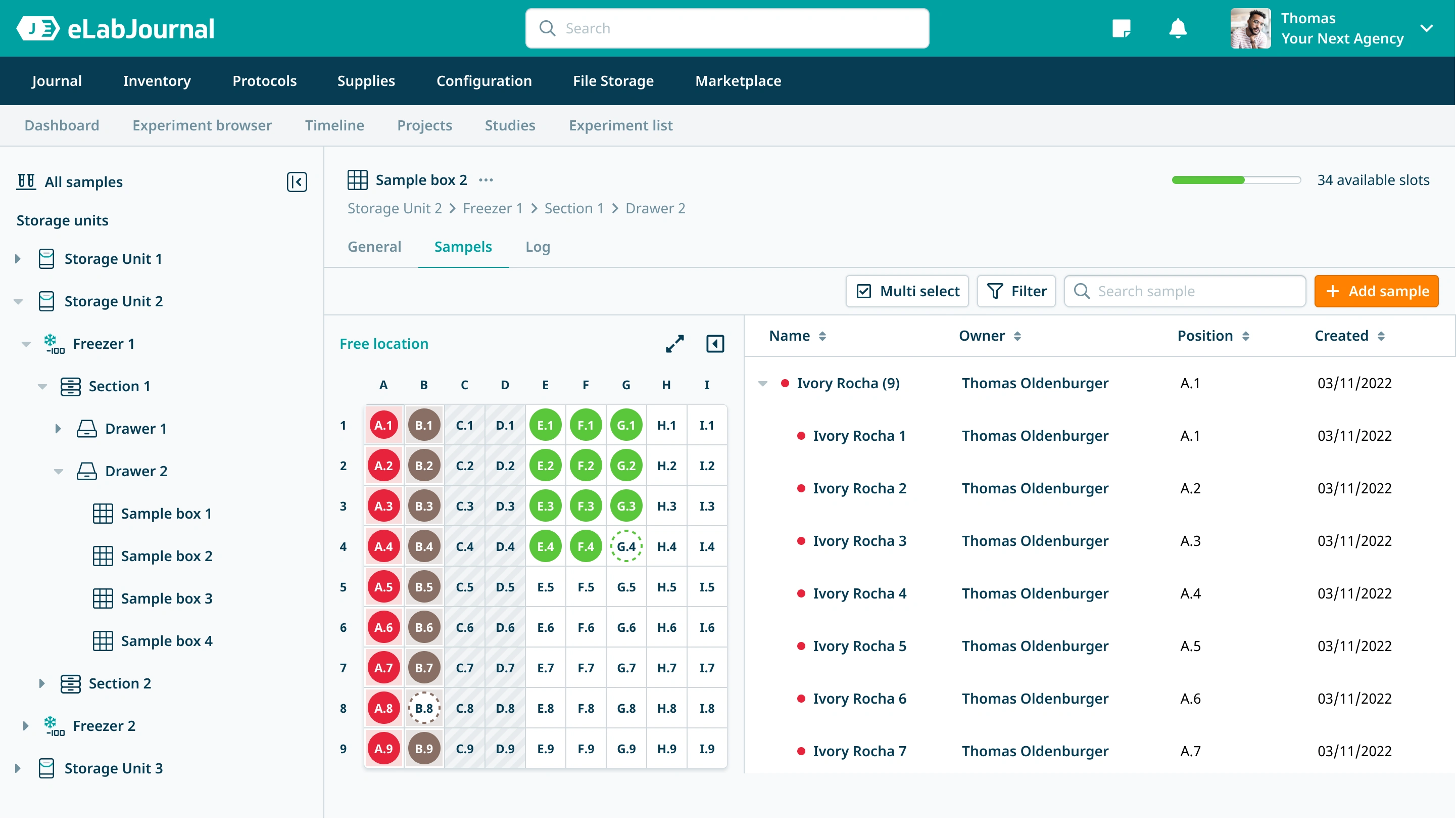Open the Thomas user account dropdown

tap(1426, 28)
